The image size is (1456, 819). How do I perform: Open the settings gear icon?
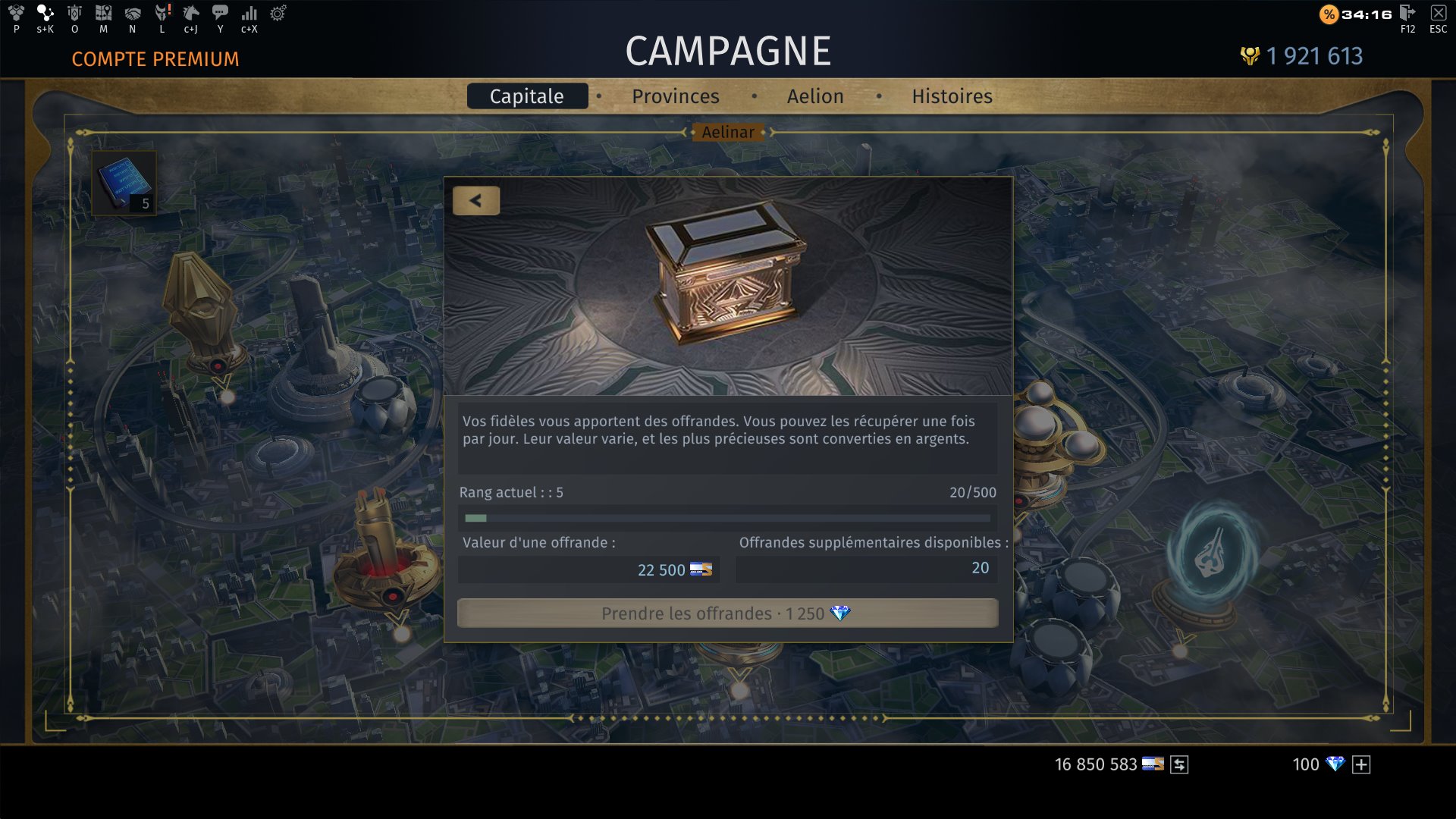click(x=278, y=14)
